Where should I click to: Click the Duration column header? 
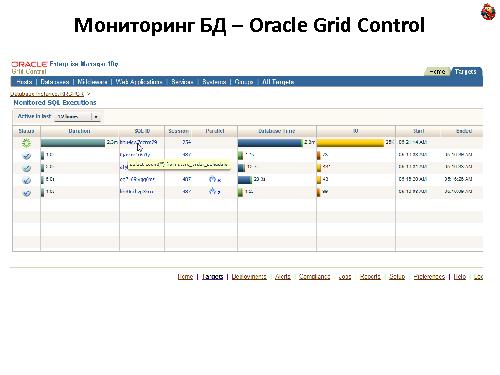tap(79, 131)
